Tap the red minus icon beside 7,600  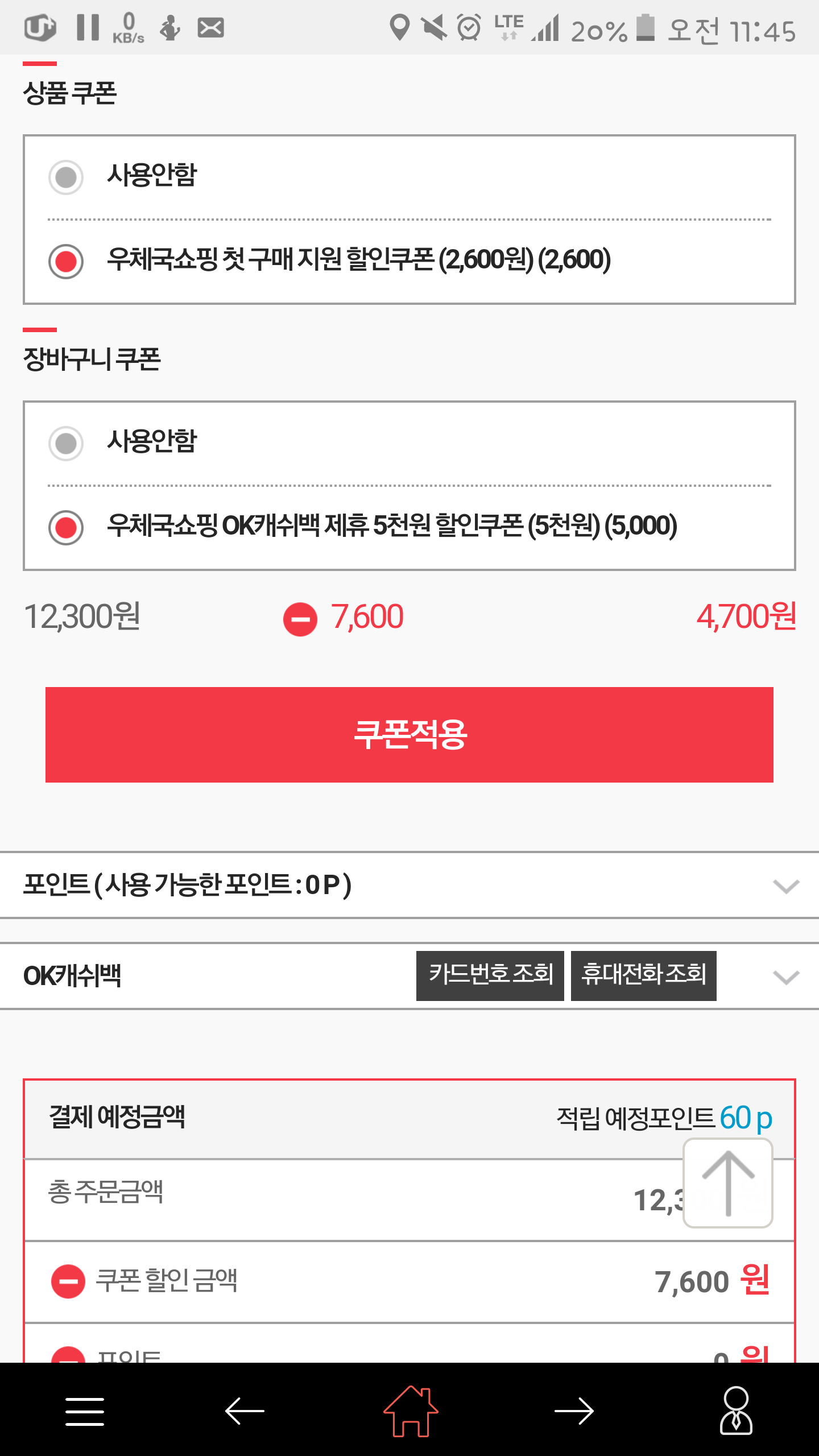coord(300,619)
